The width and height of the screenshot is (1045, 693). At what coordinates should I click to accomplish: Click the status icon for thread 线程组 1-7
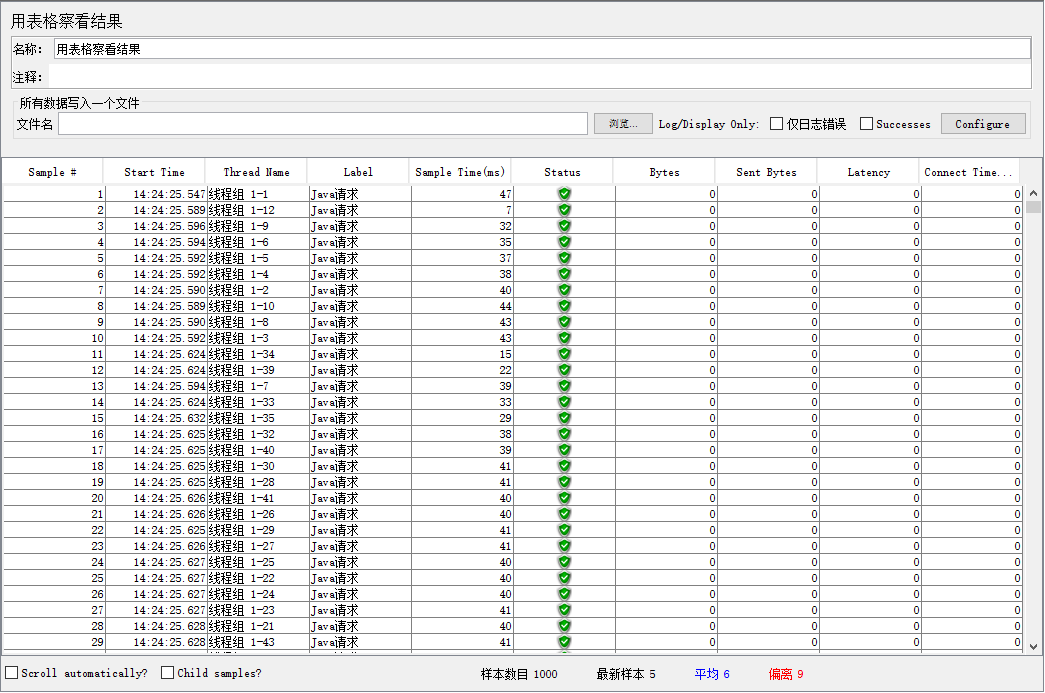coord(564,386)
